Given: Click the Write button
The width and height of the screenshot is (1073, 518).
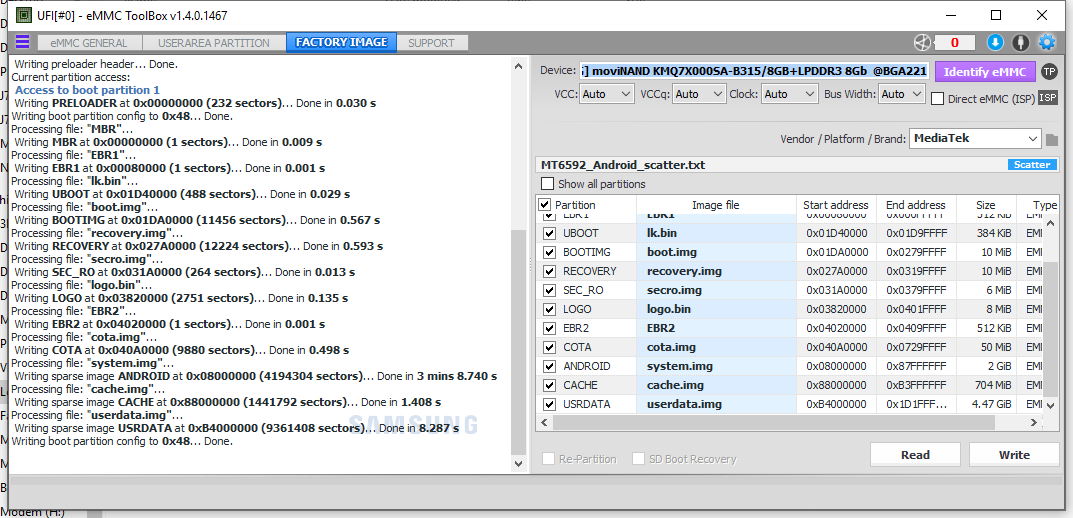Looking at the screenshot, I should [x=1014, y=455].
